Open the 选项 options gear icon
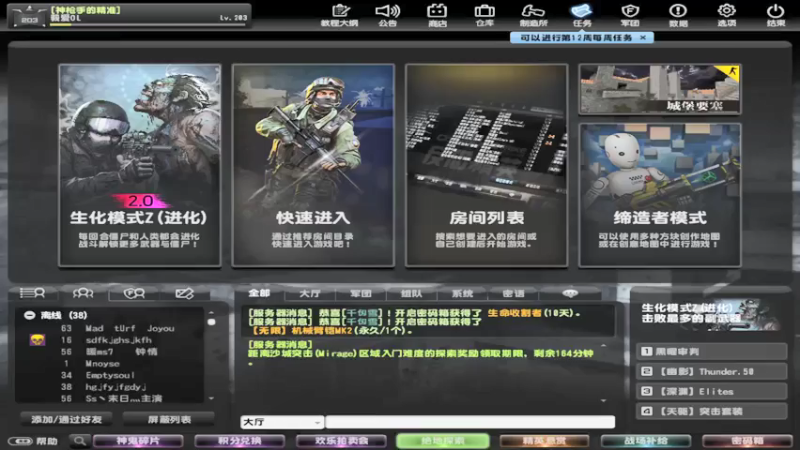This screenshot has width=800, height=450. pos(727,15)
